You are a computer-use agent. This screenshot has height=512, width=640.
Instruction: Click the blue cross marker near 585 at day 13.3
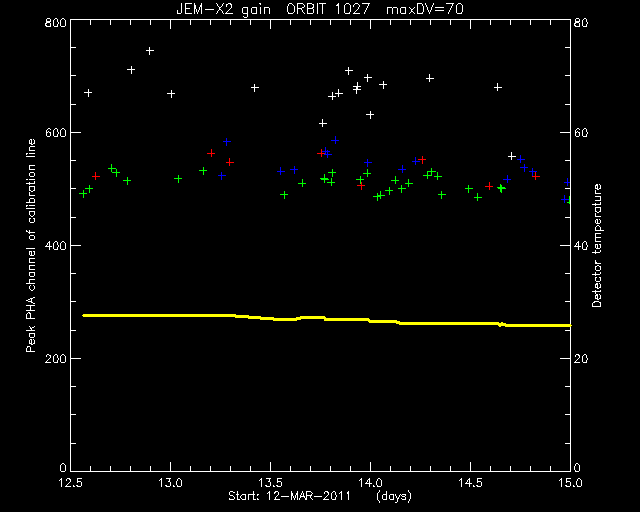227,142
